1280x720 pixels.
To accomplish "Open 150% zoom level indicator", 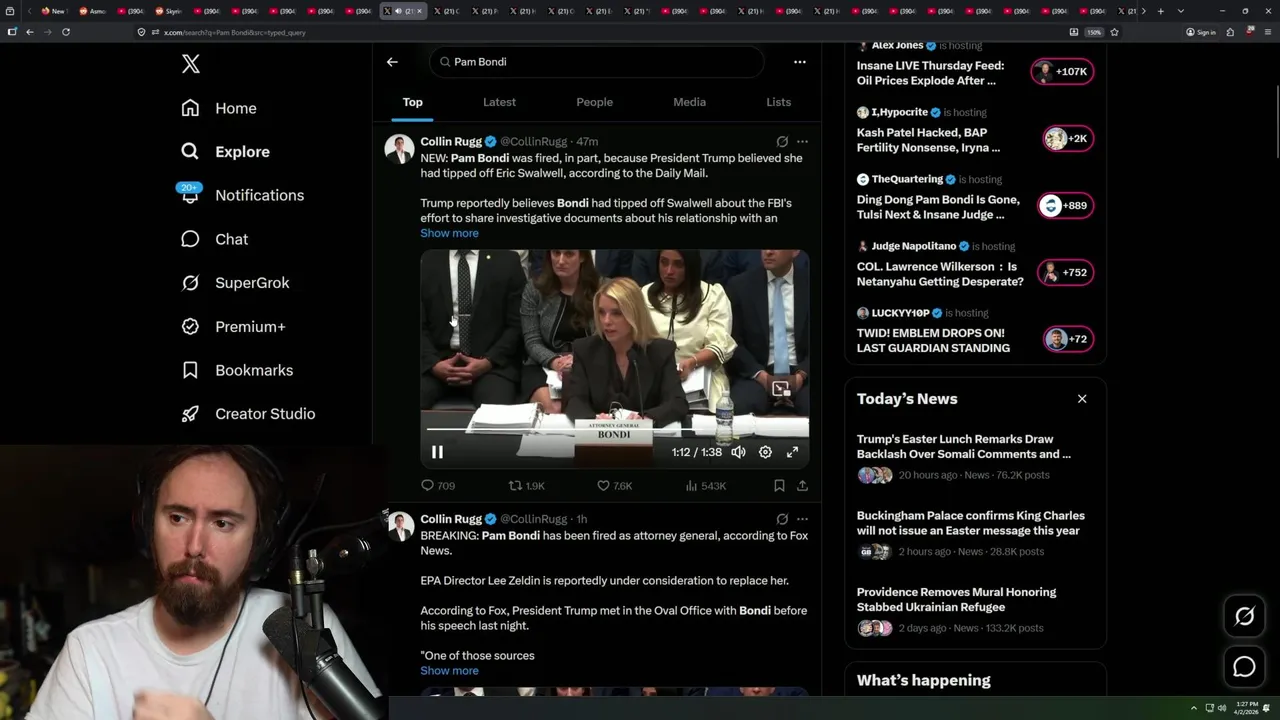I will pos(1094,32).
